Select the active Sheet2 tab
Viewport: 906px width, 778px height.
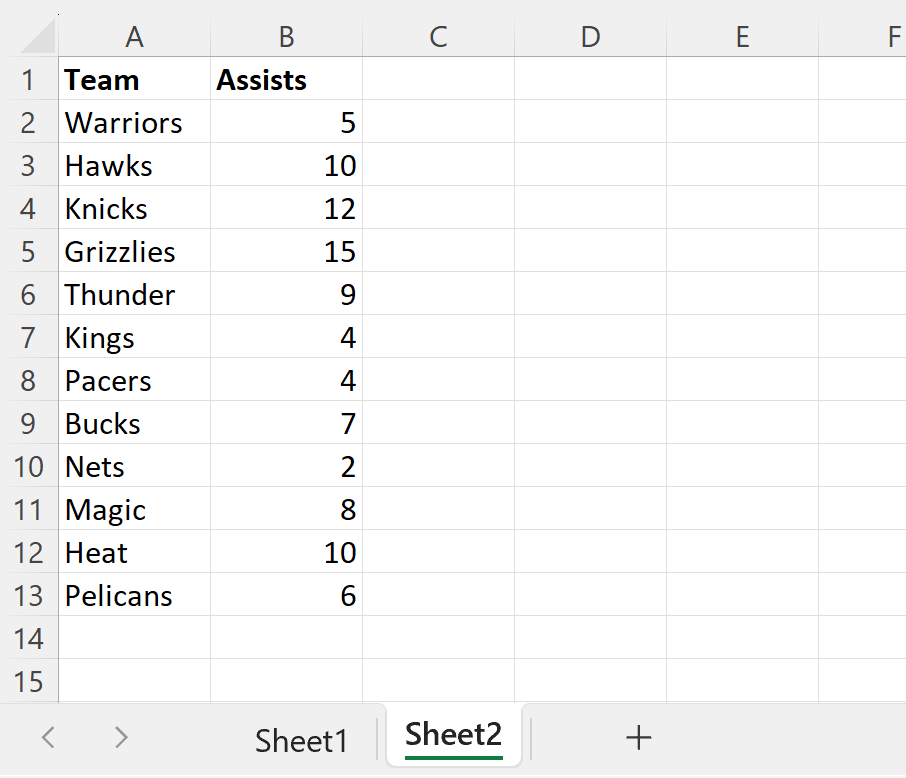[x=453, y=735]
